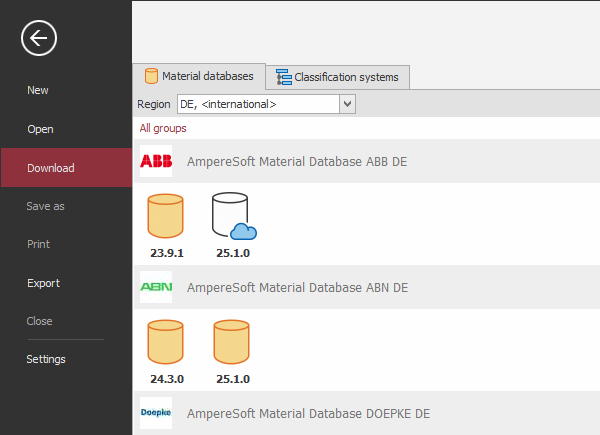
Task: Switch to the Classification systems tab
Action: [x=338, y=77]
